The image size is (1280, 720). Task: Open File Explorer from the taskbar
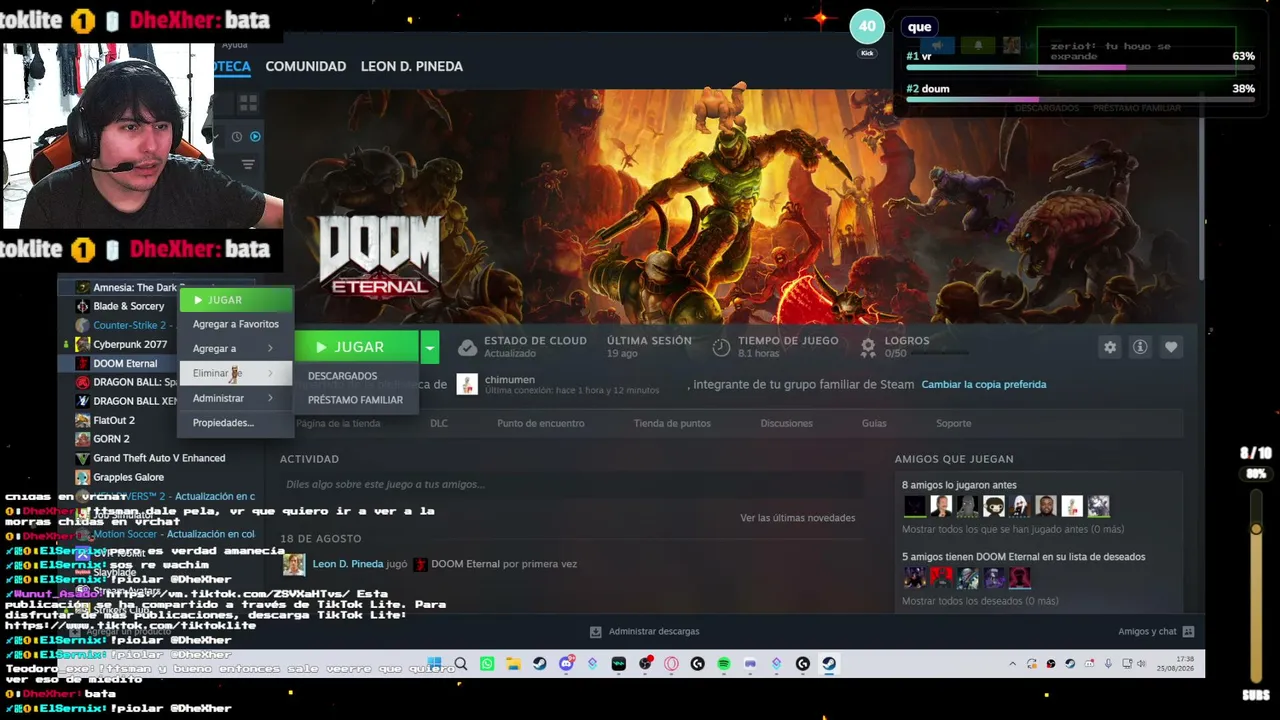click(x=513, y=664)
